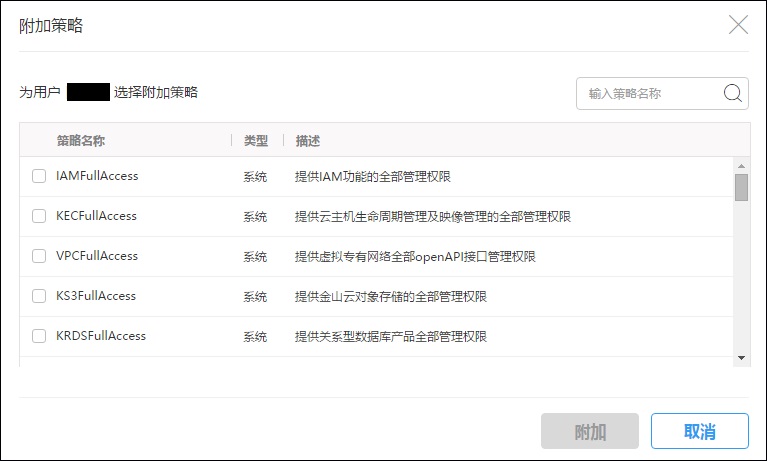The width and height of the screenshot is (767, 461).
Task: Click the 类型 column header
Action: pos(256,141)
